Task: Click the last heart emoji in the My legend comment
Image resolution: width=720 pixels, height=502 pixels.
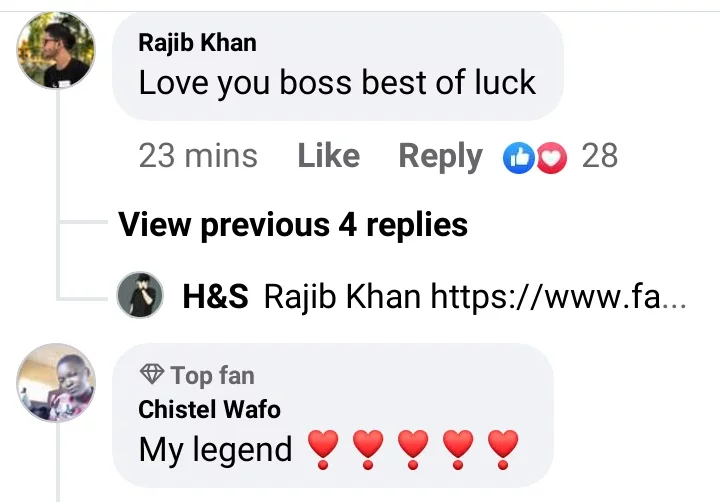Action: [x=503, y=449]
